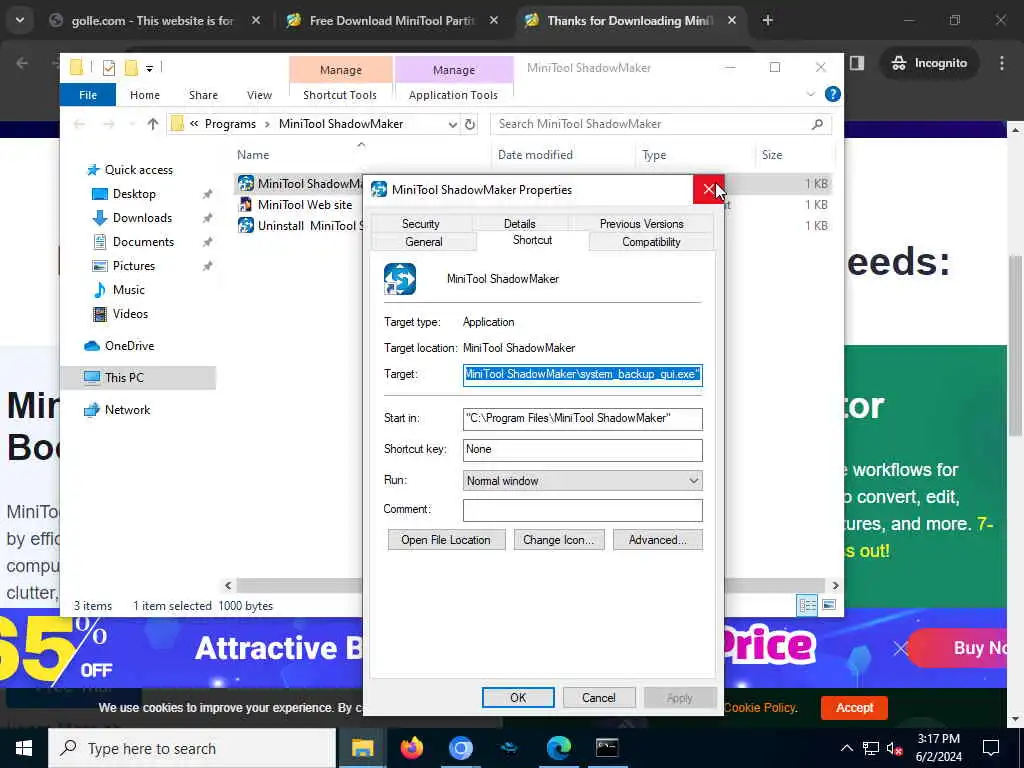
Task: Click the Advanced button
Action: coord(658,540)
